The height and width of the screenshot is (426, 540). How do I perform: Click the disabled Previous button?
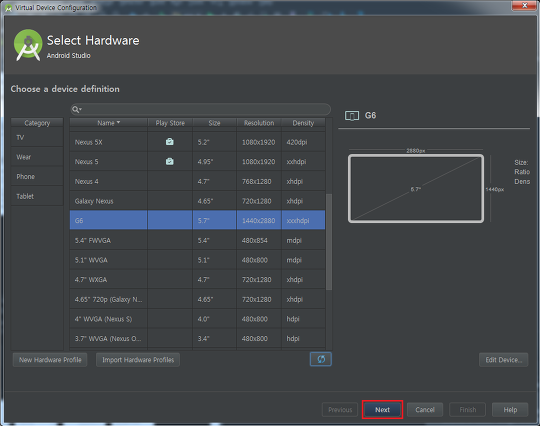tap(340, 410)
